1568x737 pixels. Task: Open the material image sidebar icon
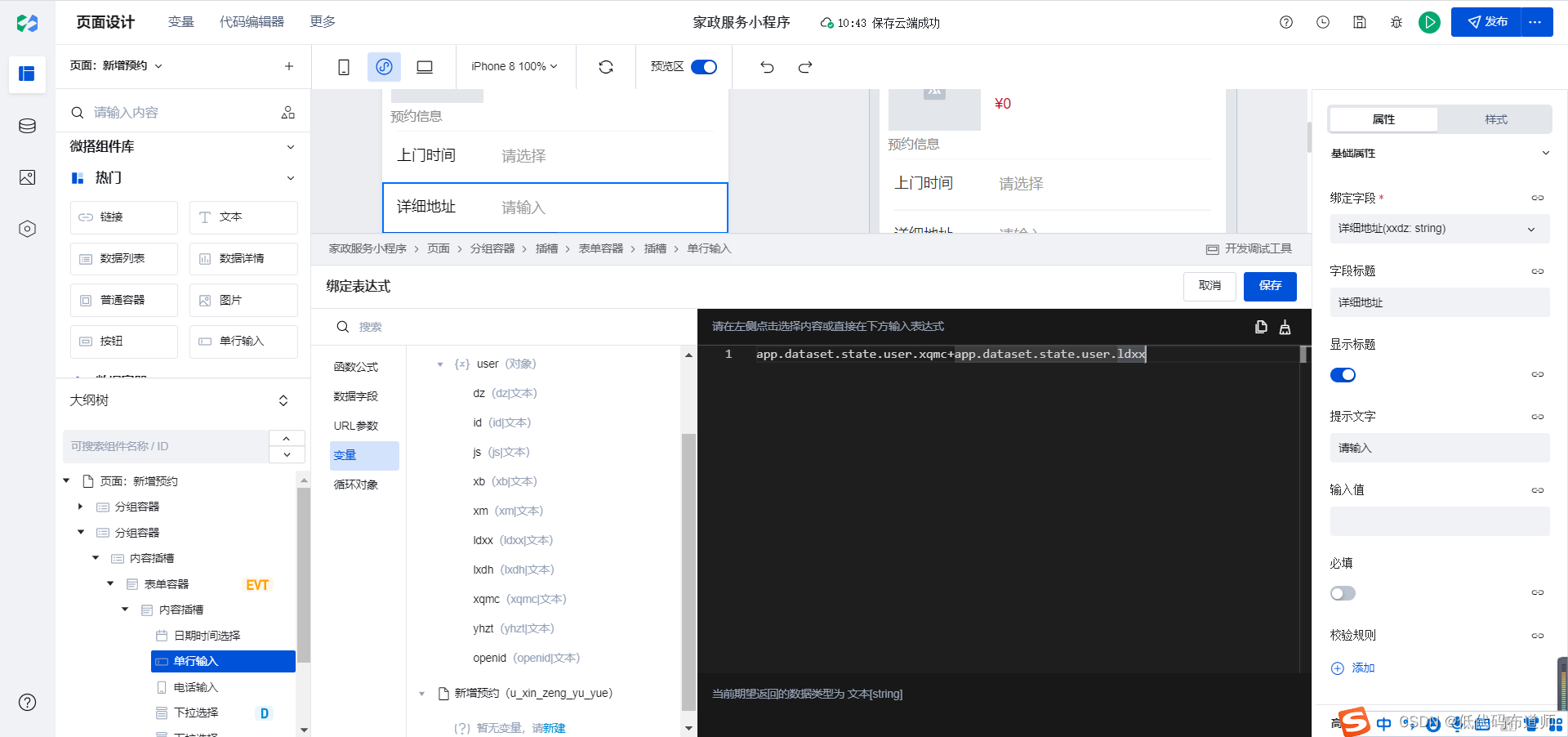point(27,177)
